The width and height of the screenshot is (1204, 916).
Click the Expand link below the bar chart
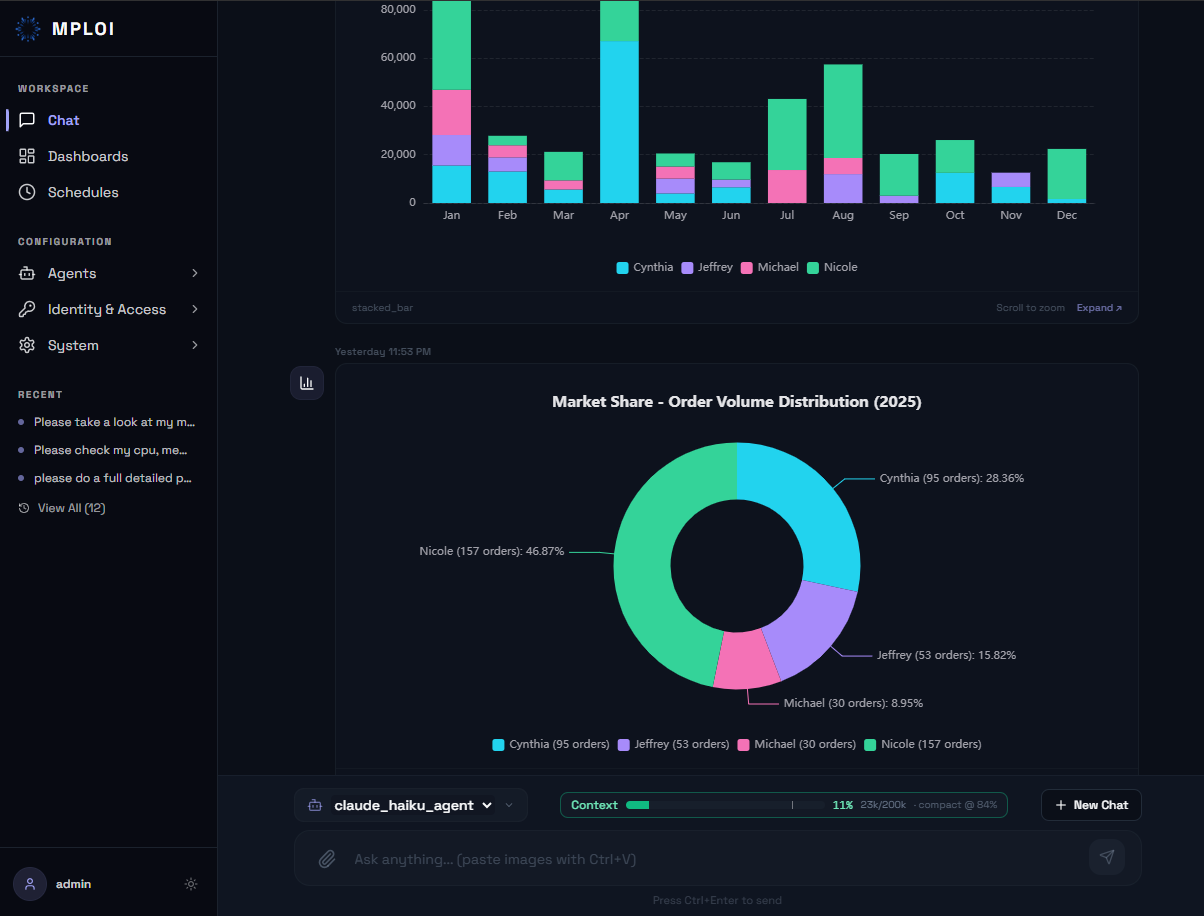coord(1099,308)
